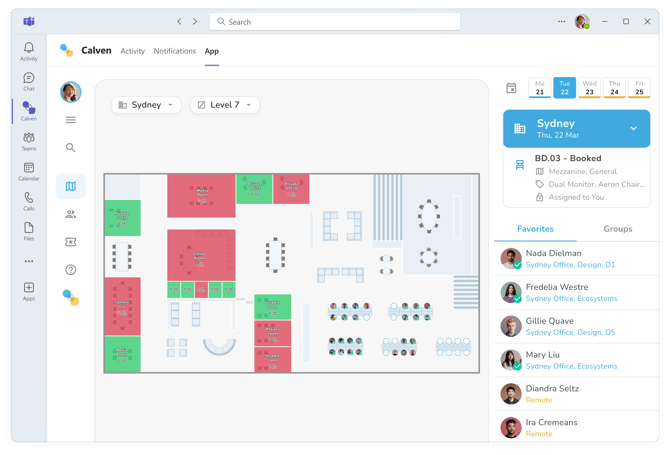Select Wed 23 in the day selector

click(x=589, y=88)
